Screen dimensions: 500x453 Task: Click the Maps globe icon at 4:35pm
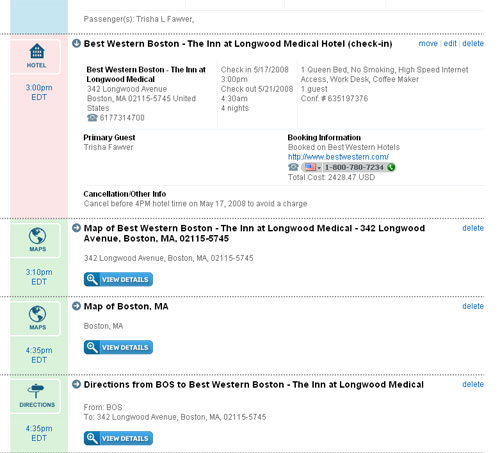click(x=37, y=314)
